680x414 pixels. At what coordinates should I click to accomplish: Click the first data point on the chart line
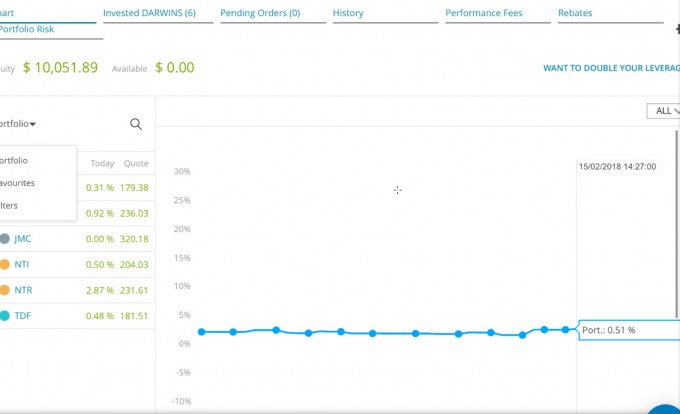201,332
